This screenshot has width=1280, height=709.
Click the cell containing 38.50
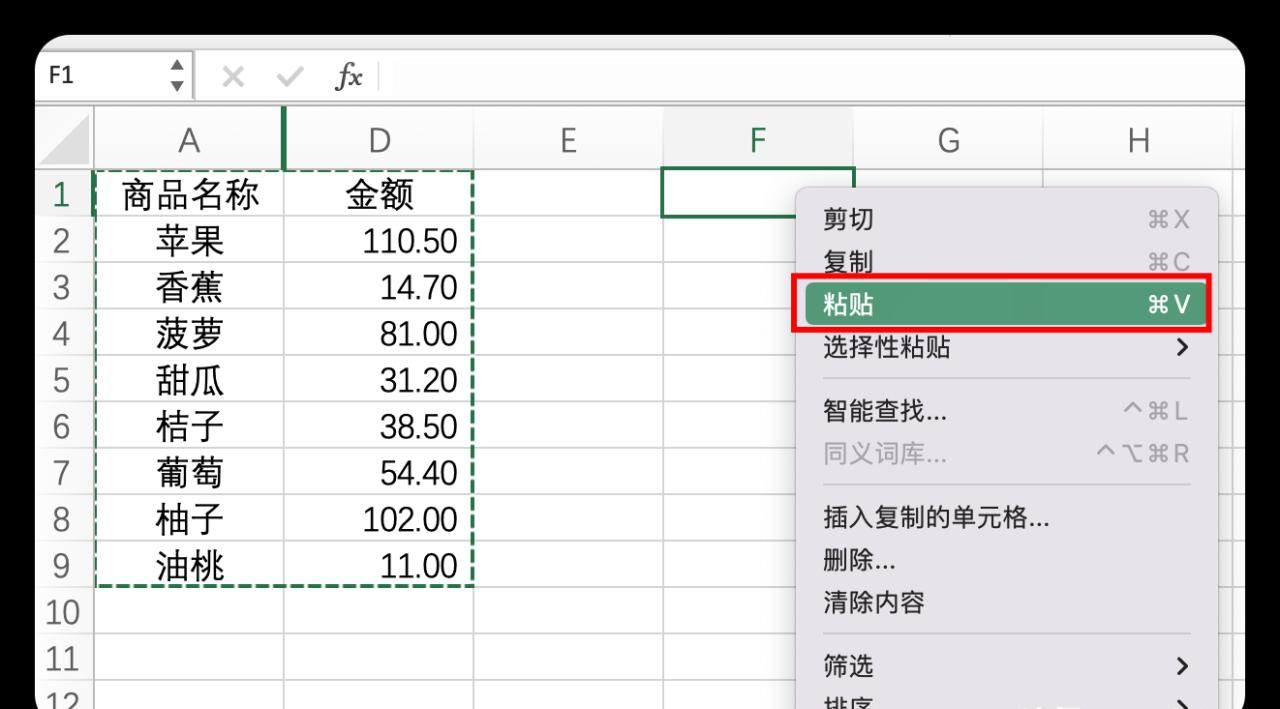[379, 427]
